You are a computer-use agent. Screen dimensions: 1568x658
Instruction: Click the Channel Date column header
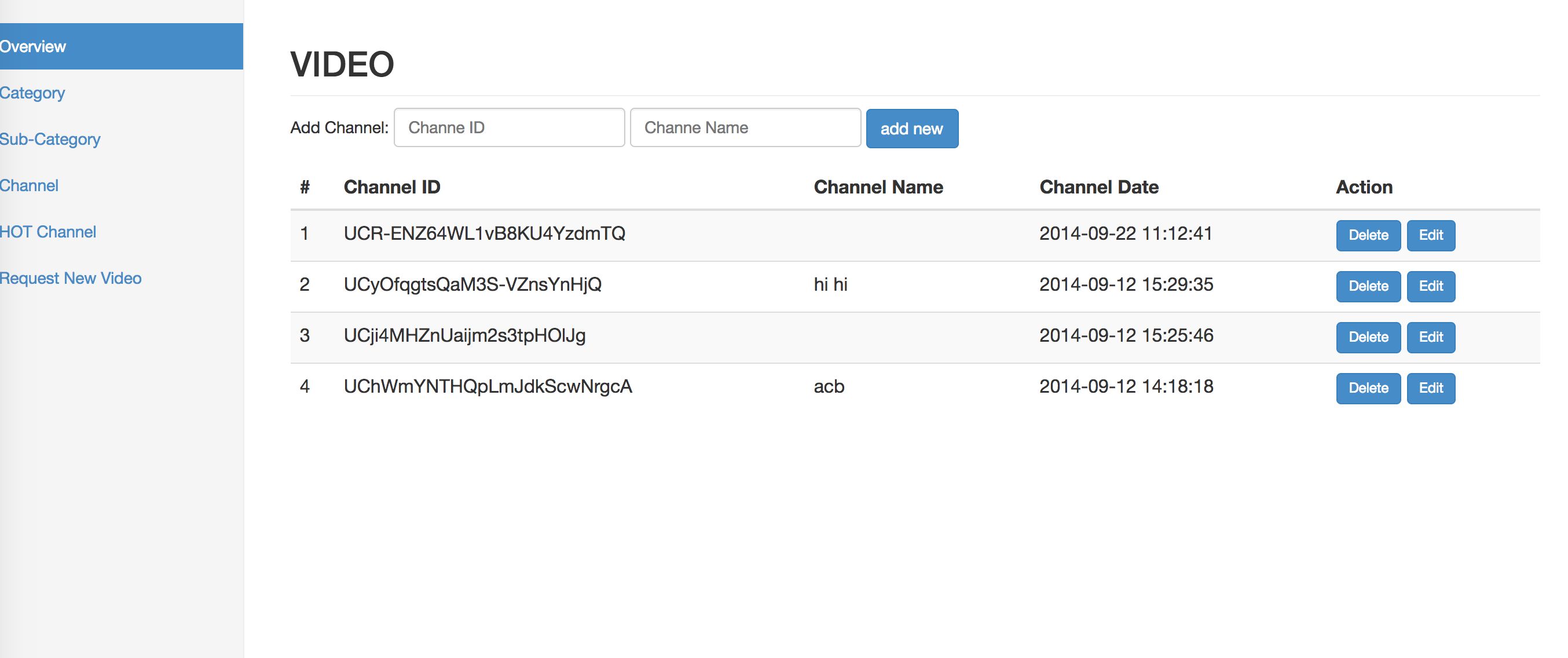point(1098,187)
